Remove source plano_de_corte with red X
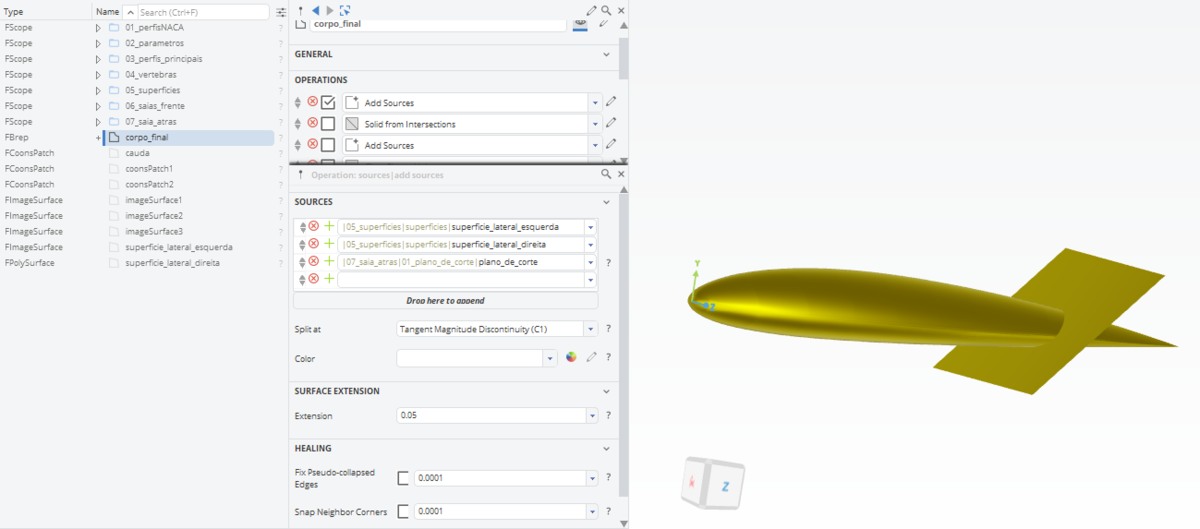Viewport: 1200px width, 529px height. point(313,262)
